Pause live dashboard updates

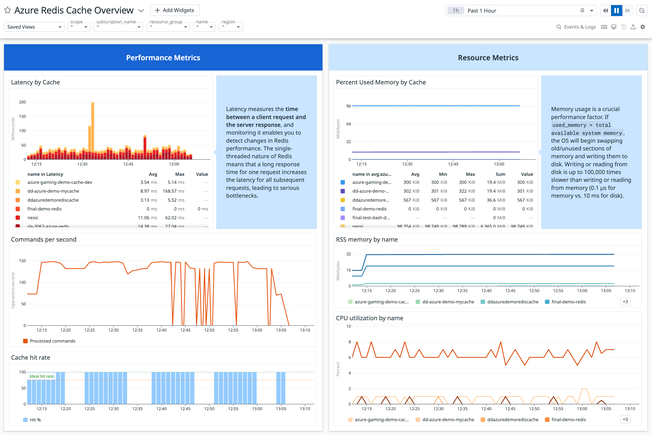click(617, 10)
